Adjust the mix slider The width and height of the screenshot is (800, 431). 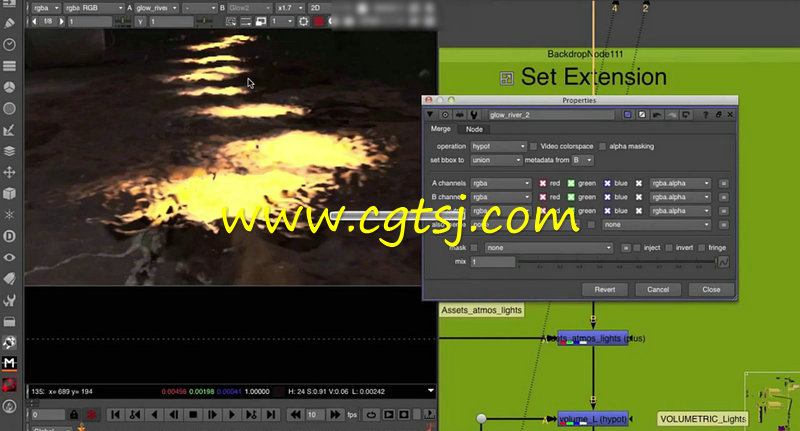point(617,262)
